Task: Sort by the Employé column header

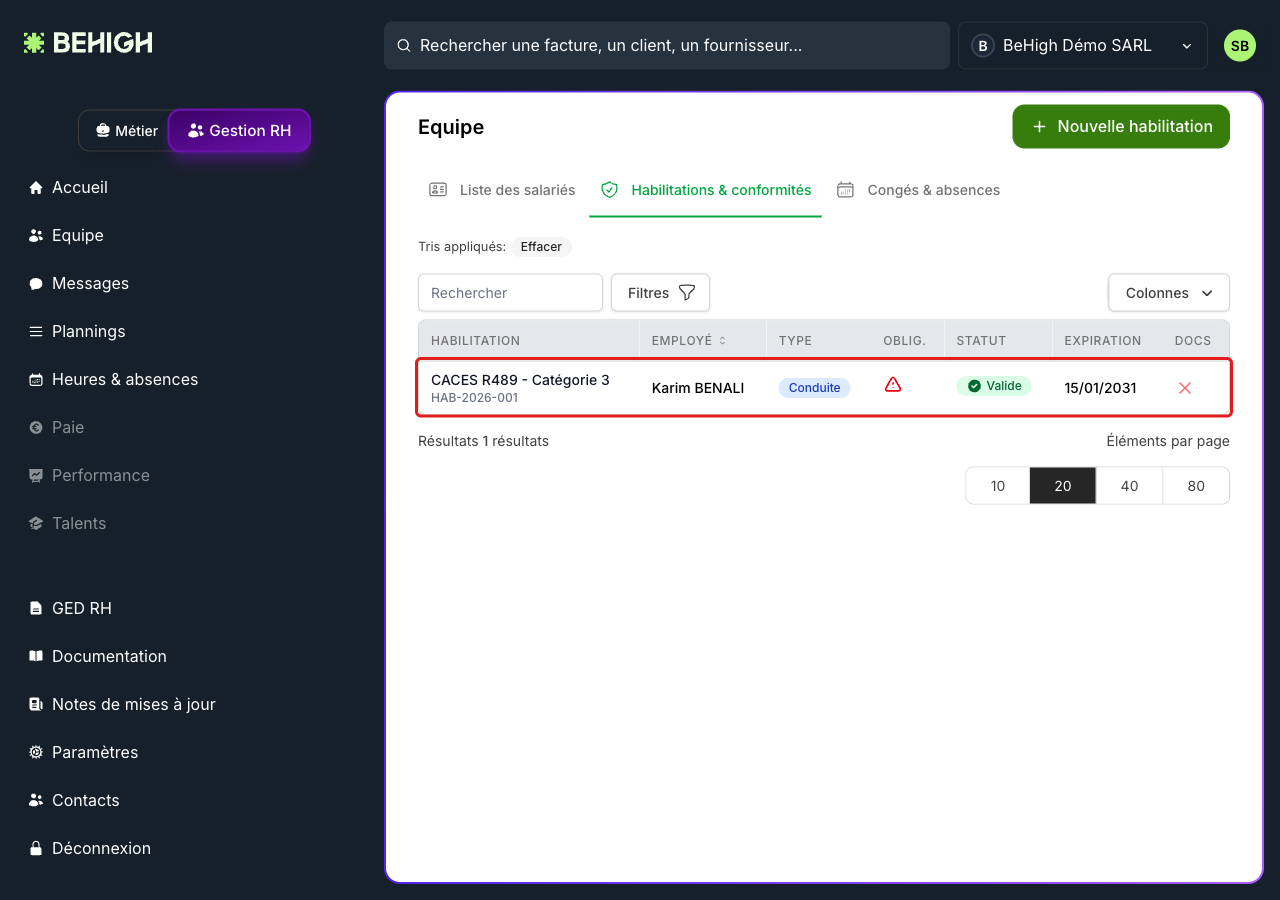Action: coord(689,341)
